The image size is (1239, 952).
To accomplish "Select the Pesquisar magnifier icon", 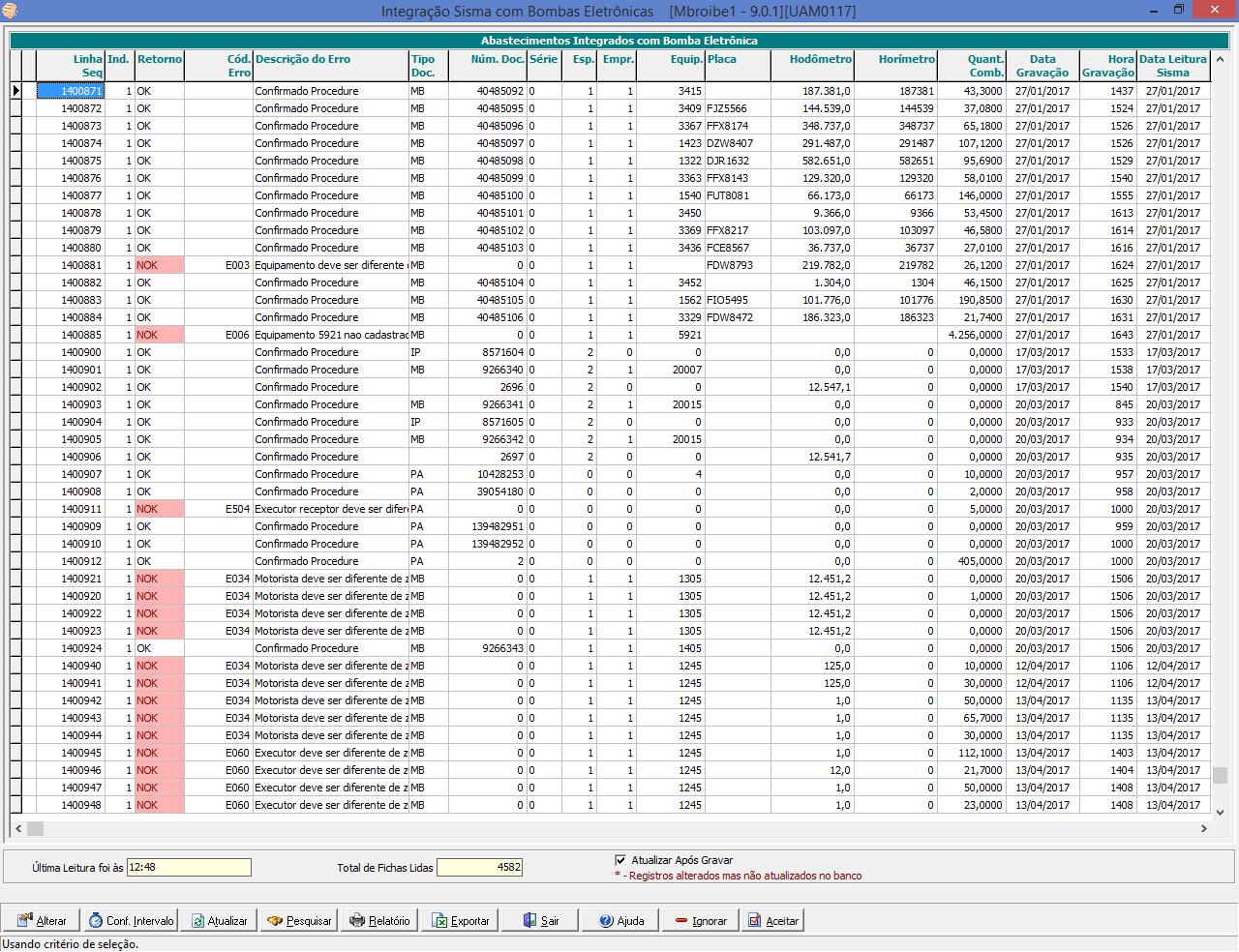I will pyautogui.click(x=272, y=920).
